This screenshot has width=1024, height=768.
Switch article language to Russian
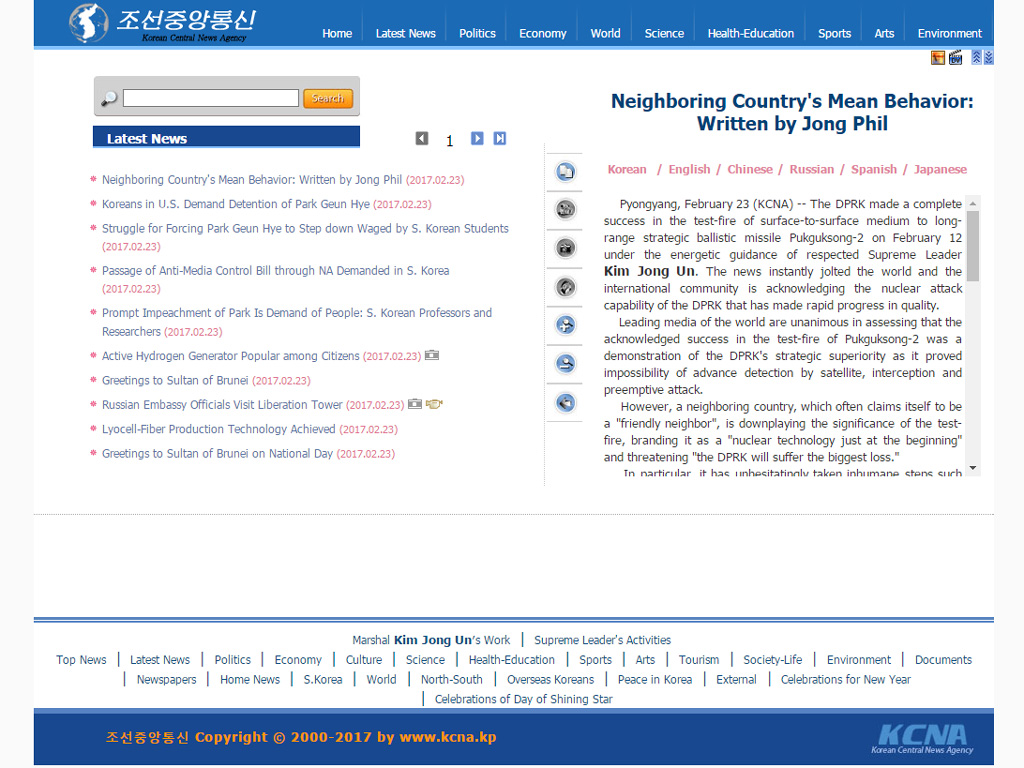click(812, 169)
